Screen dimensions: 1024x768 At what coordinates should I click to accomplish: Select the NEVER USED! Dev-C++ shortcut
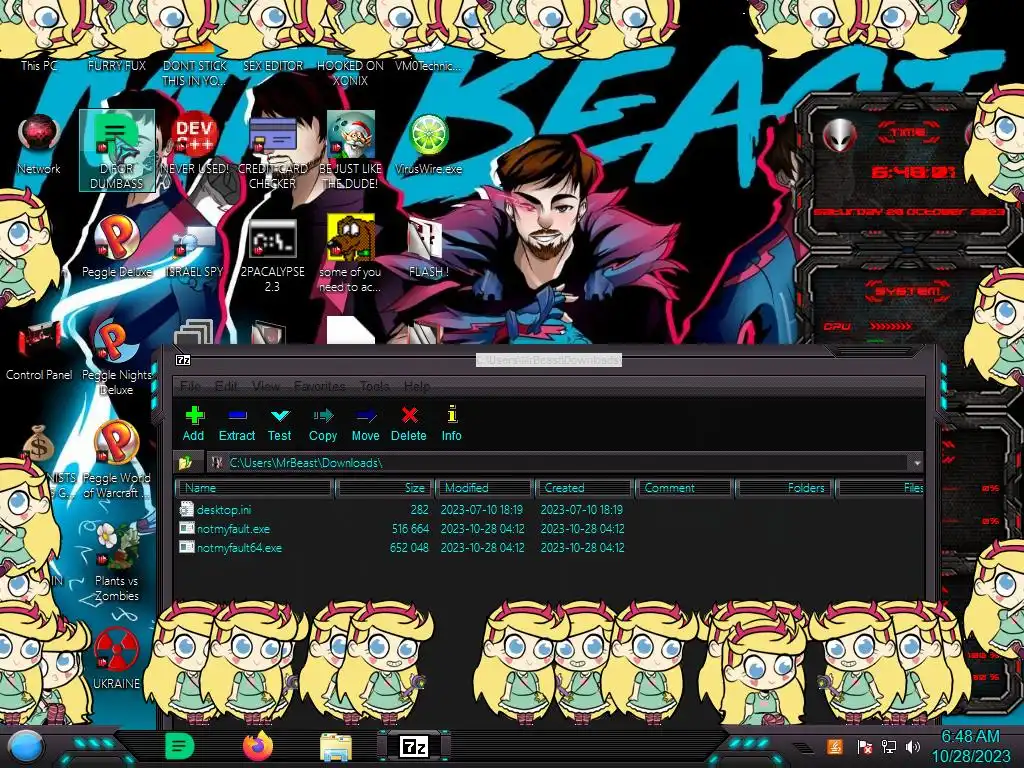tap(195, 145)
